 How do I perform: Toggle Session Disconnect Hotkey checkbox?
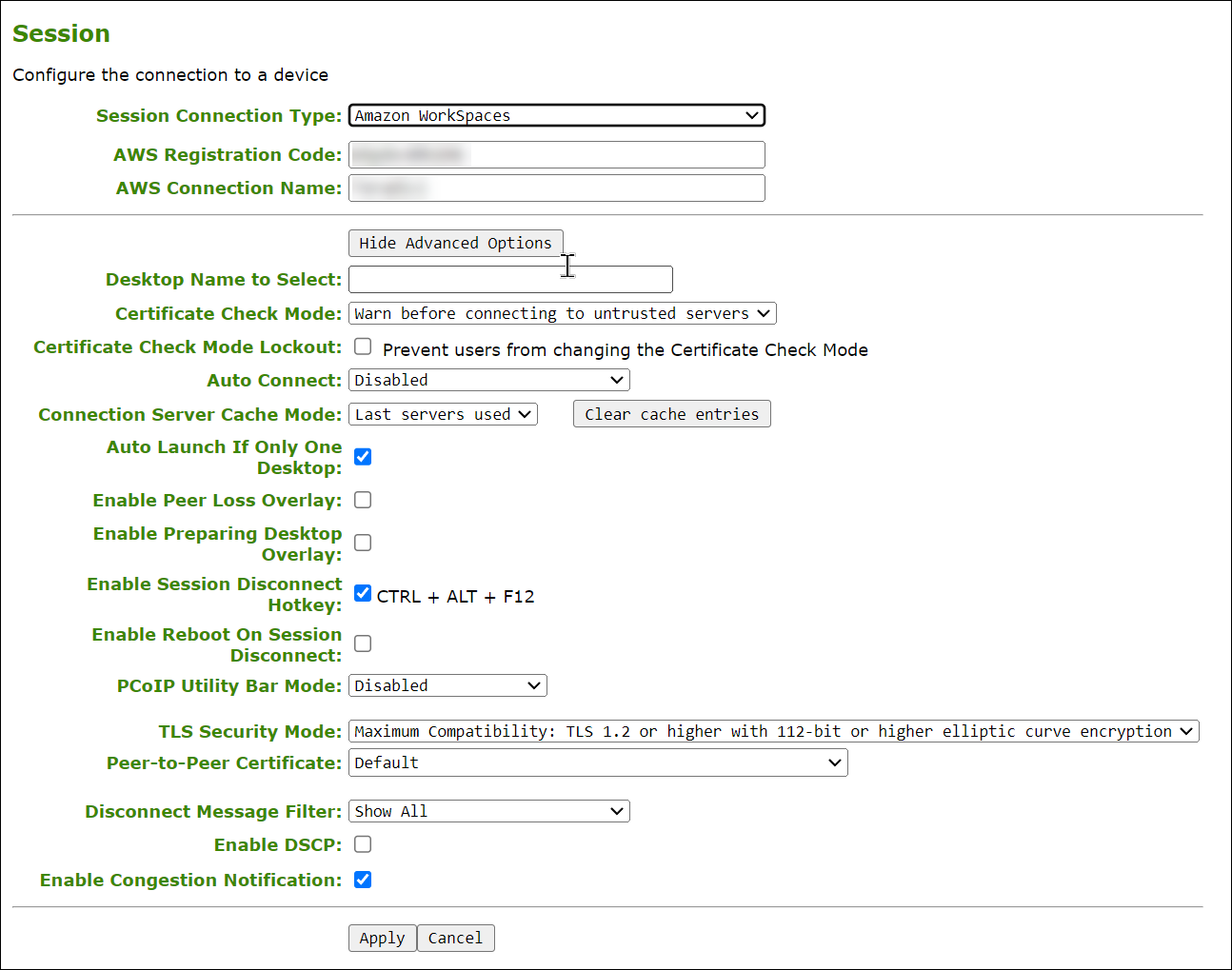pos(363,593)
